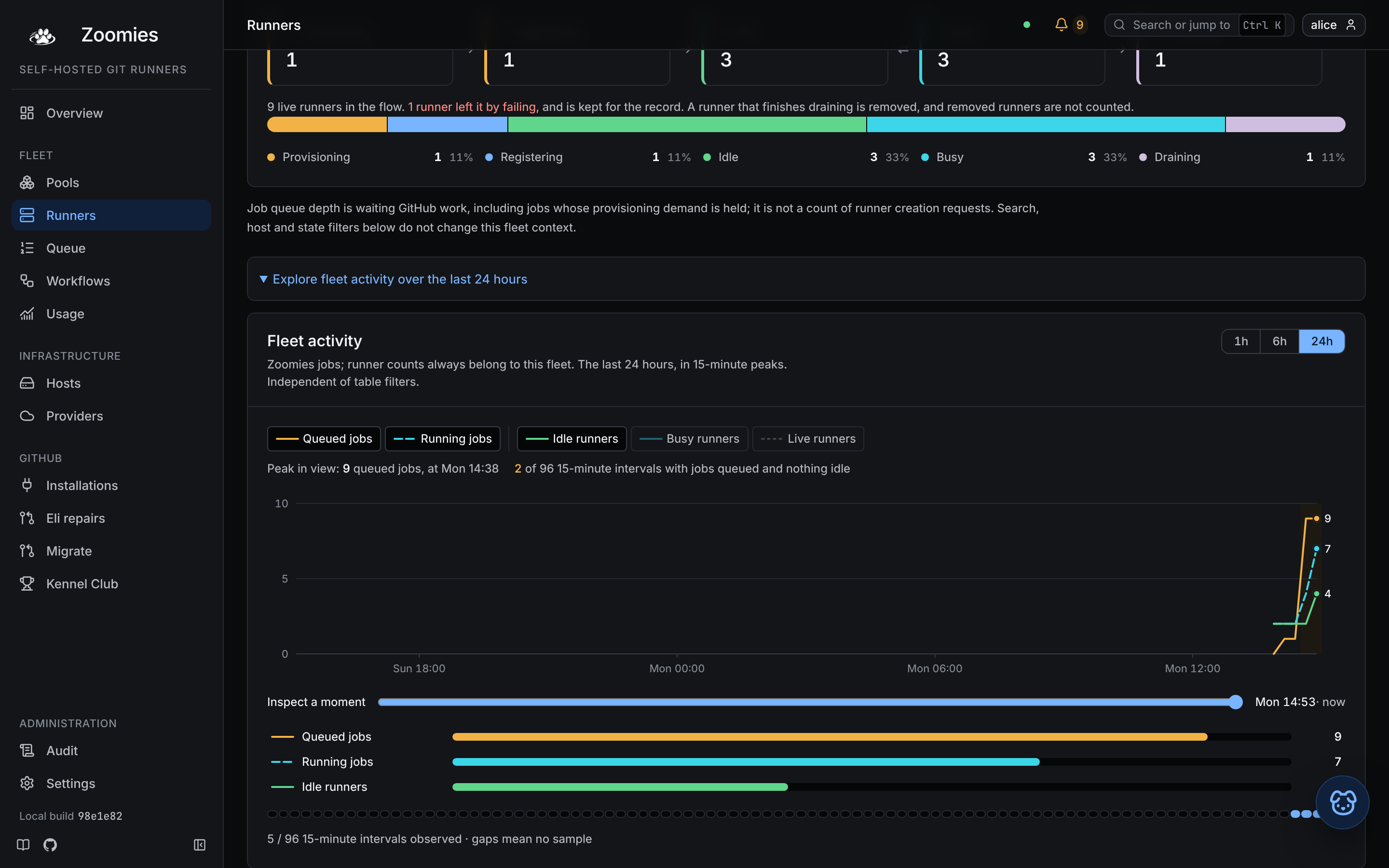This screenshot has height=868, width=1389.
Task: Open notifications bell with 9 alerts
Action: click(1071, 25)
